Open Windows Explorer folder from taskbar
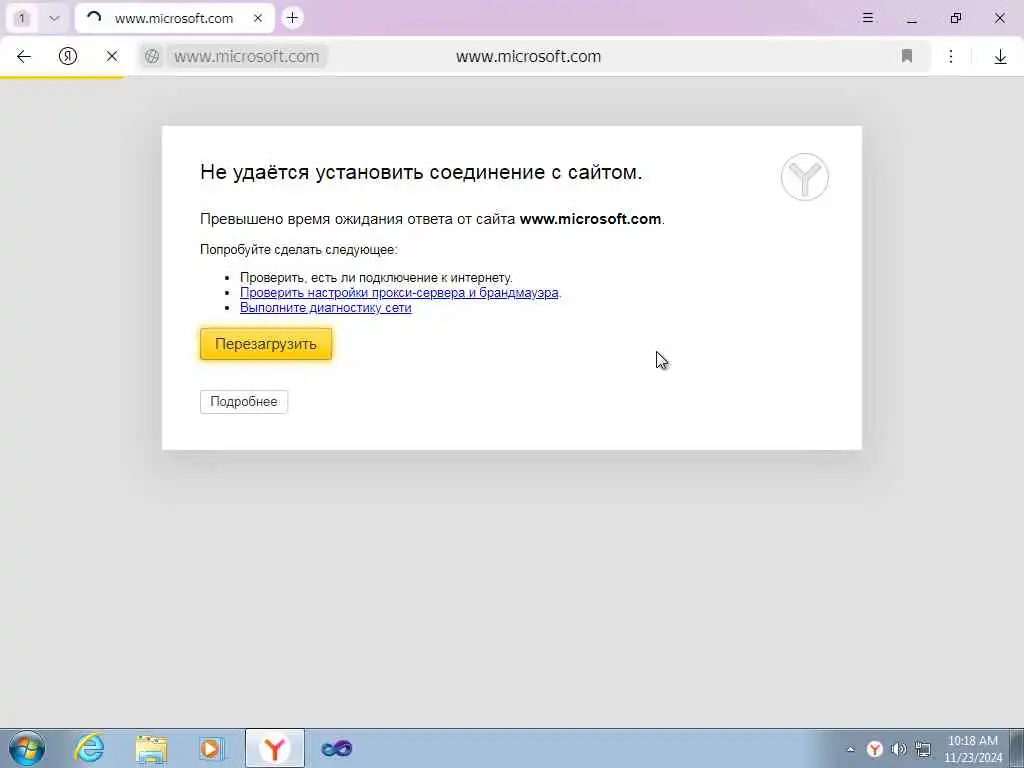Image resolution: width=1024 pixels, height=768 pixels. click(x=152, y=748)
